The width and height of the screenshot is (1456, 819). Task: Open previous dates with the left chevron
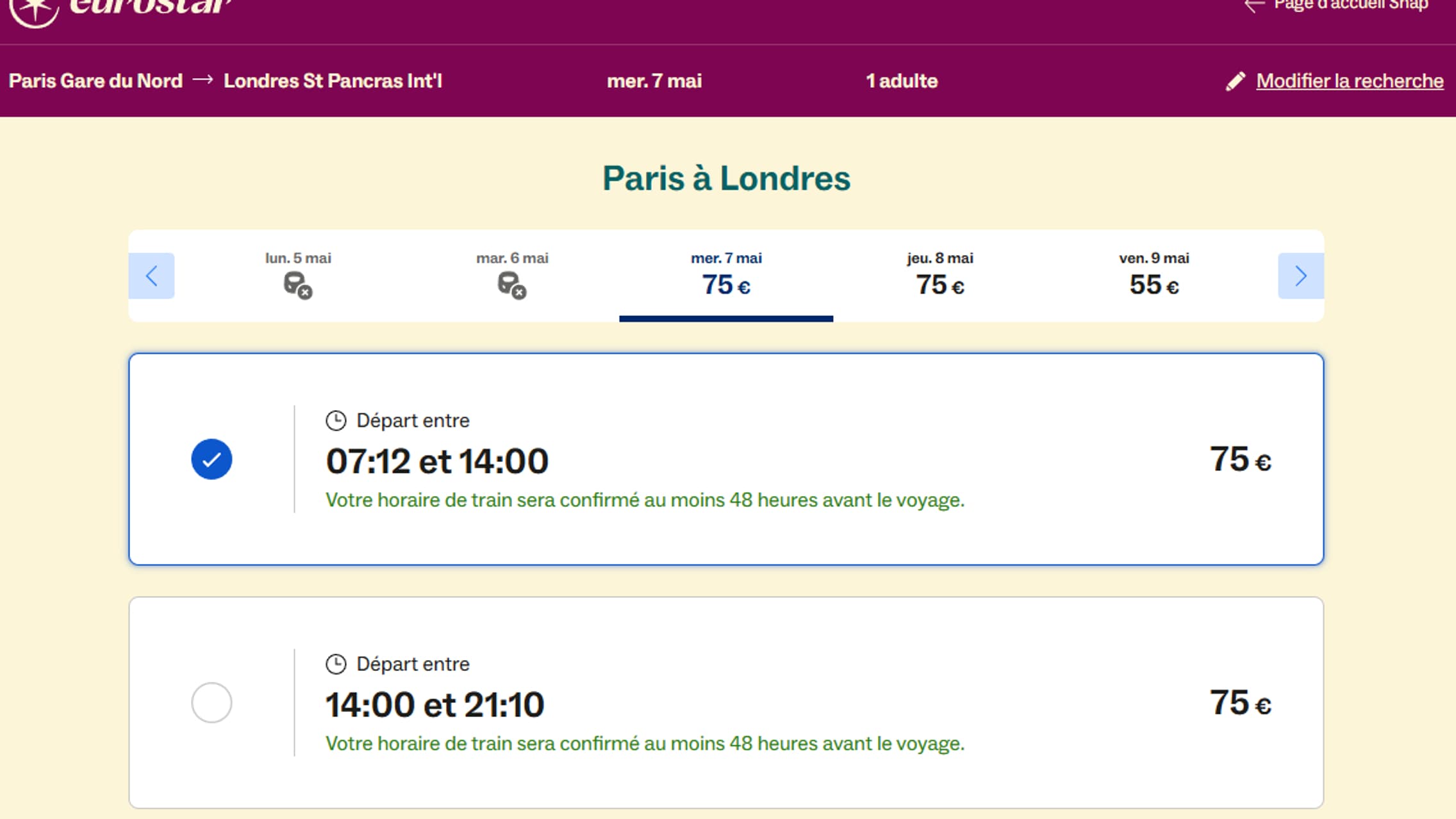pyautogui.click(x=152, y=276)
